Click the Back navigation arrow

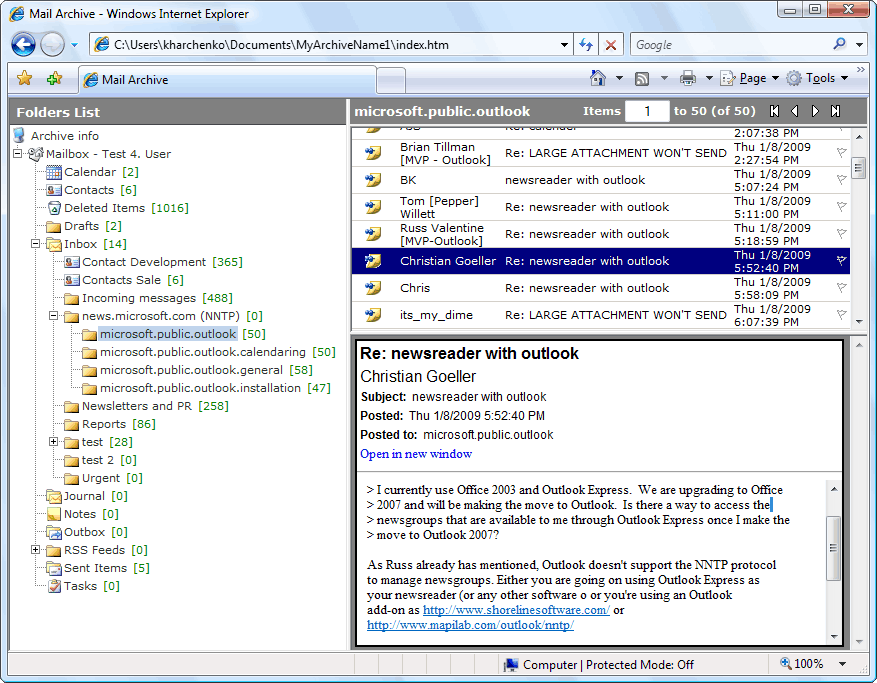23,45
